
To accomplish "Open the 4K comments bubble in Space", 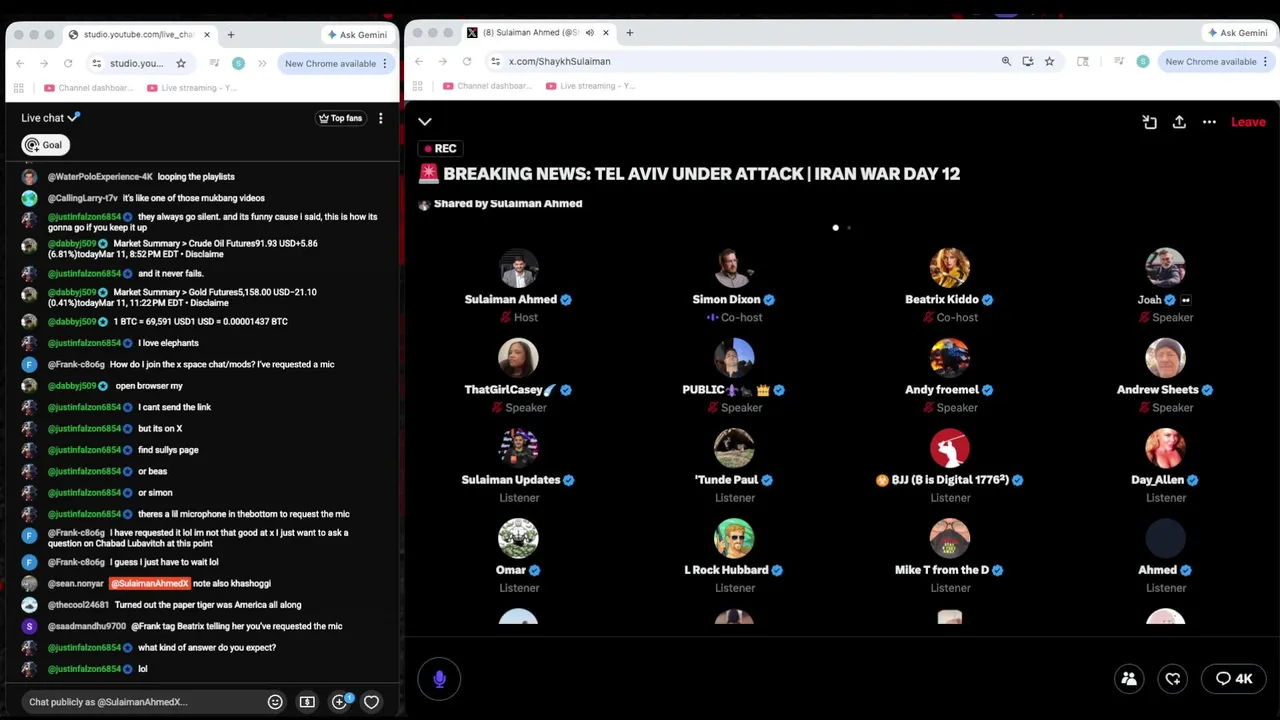I will (x=1234, y=679).
